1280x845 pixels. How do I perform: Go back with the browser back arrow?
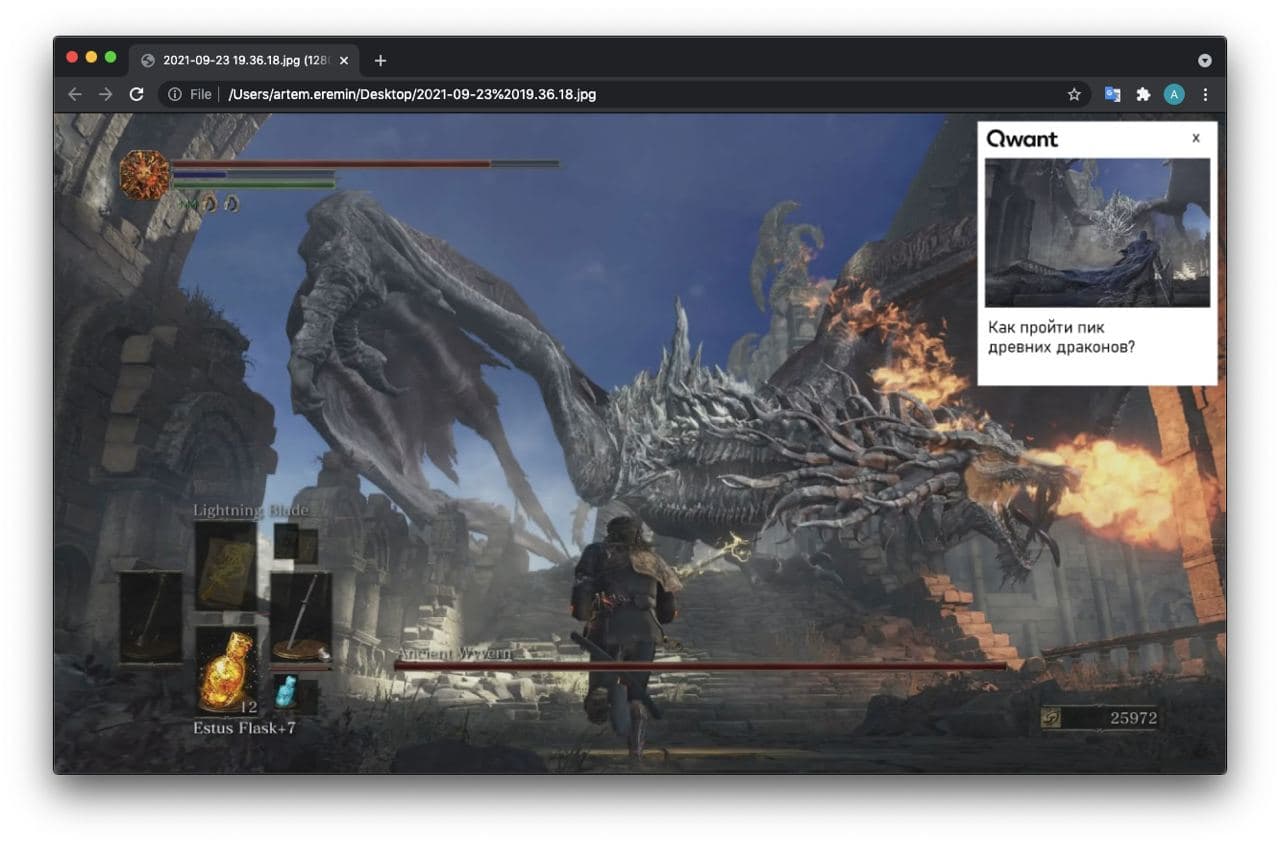tap(75, 94)
